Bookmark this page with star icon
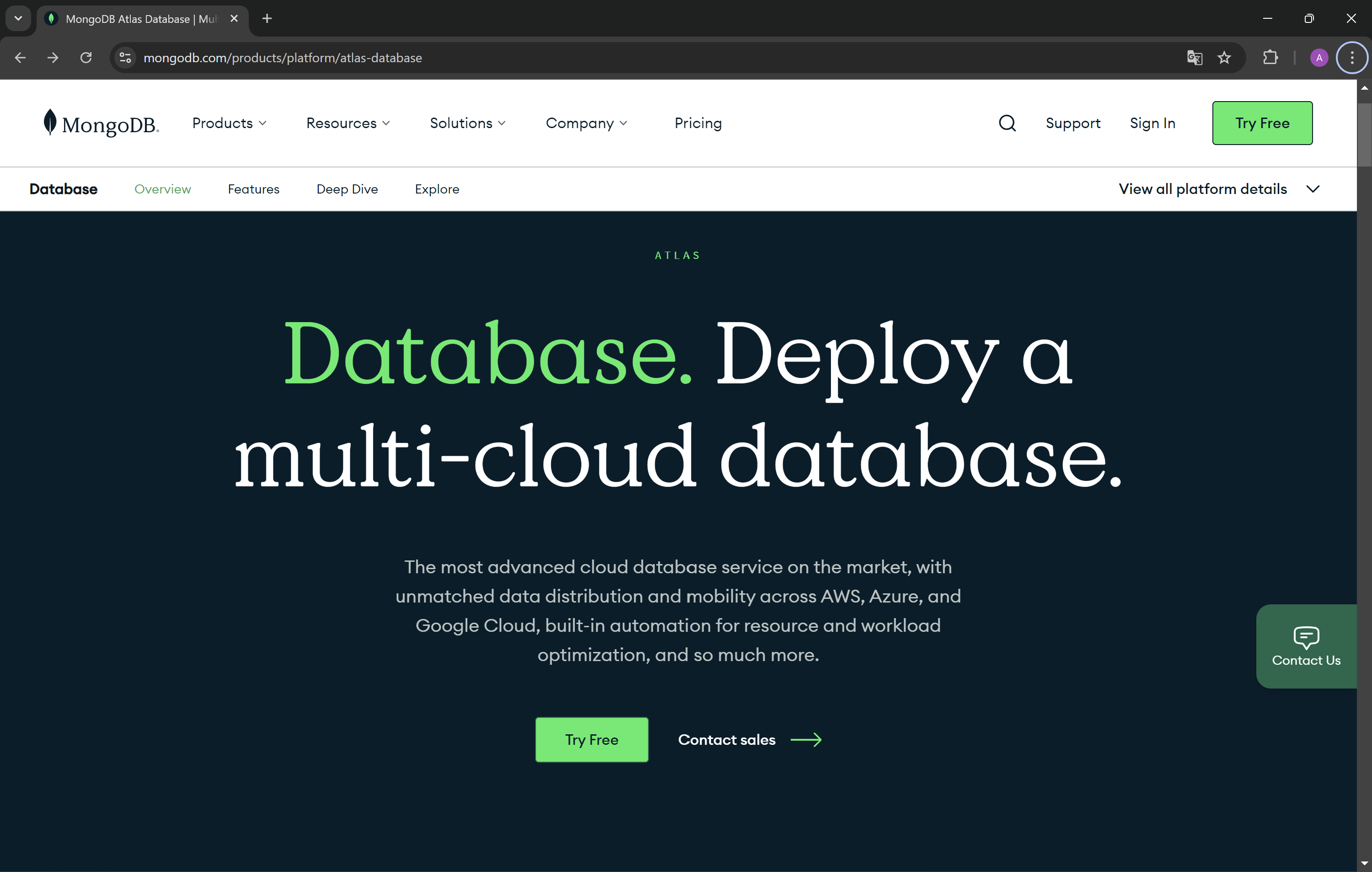This screenshot has width=1372, height=872. [1224, 58]
